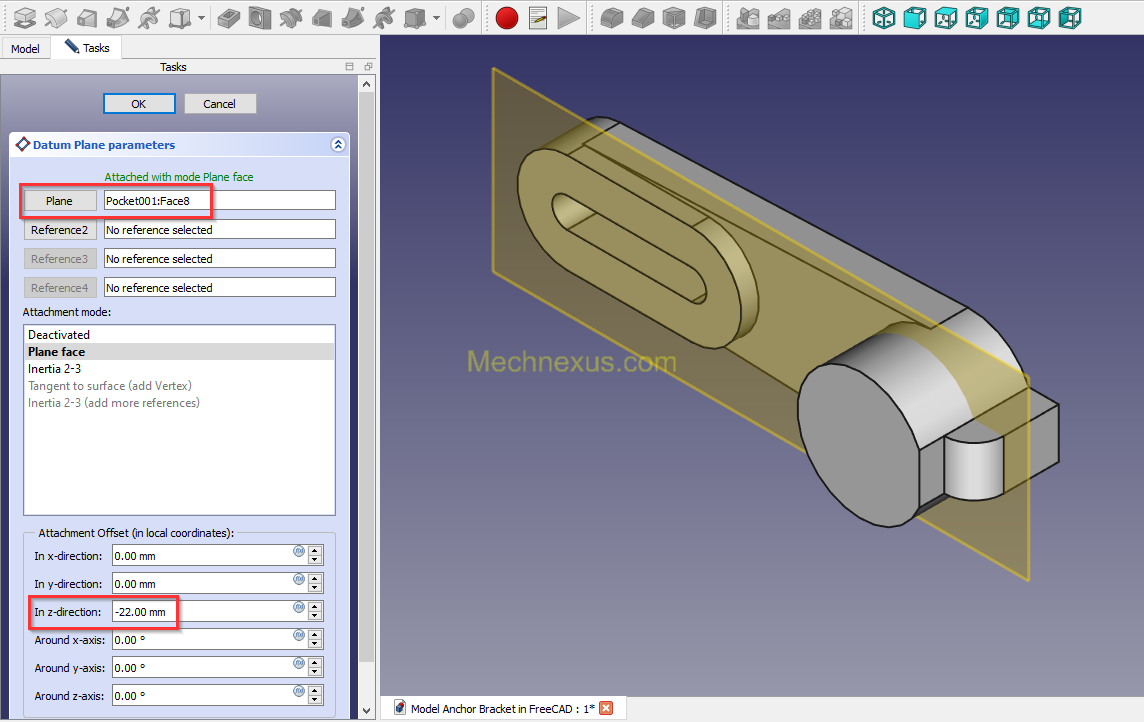
Task: Select the Polar pattern icon
Action: coord(810,18)
